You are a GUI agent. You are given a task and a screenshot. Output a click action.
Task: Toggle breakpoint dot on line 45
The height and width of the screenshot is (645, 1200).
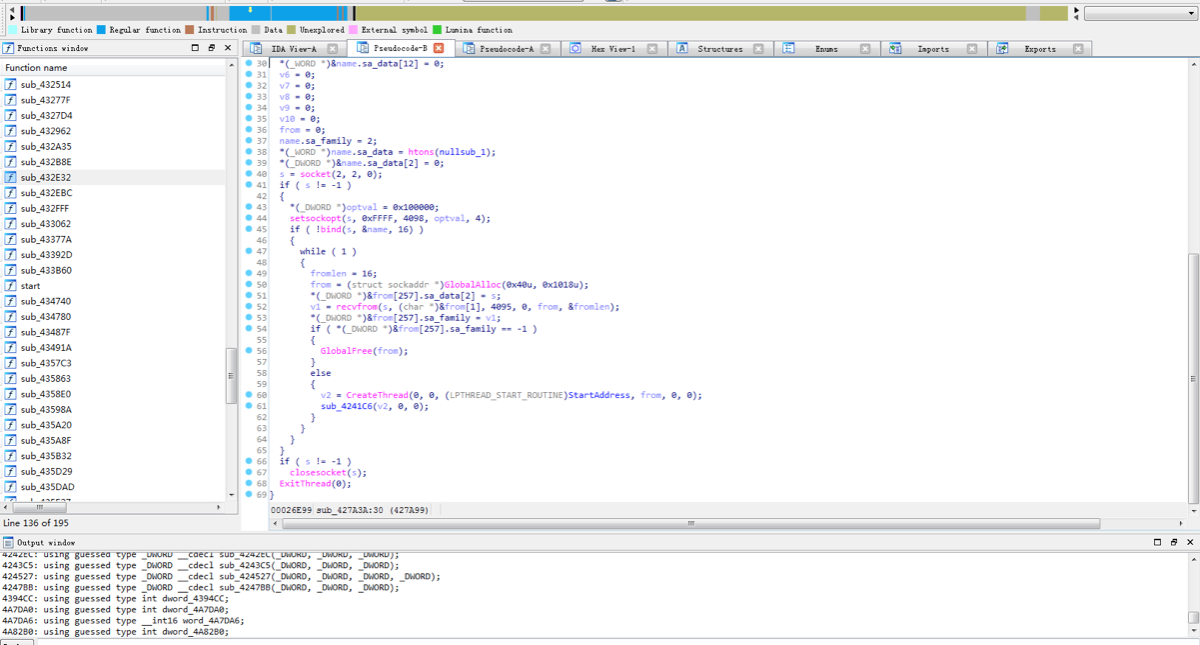click(x=249, y=228)
